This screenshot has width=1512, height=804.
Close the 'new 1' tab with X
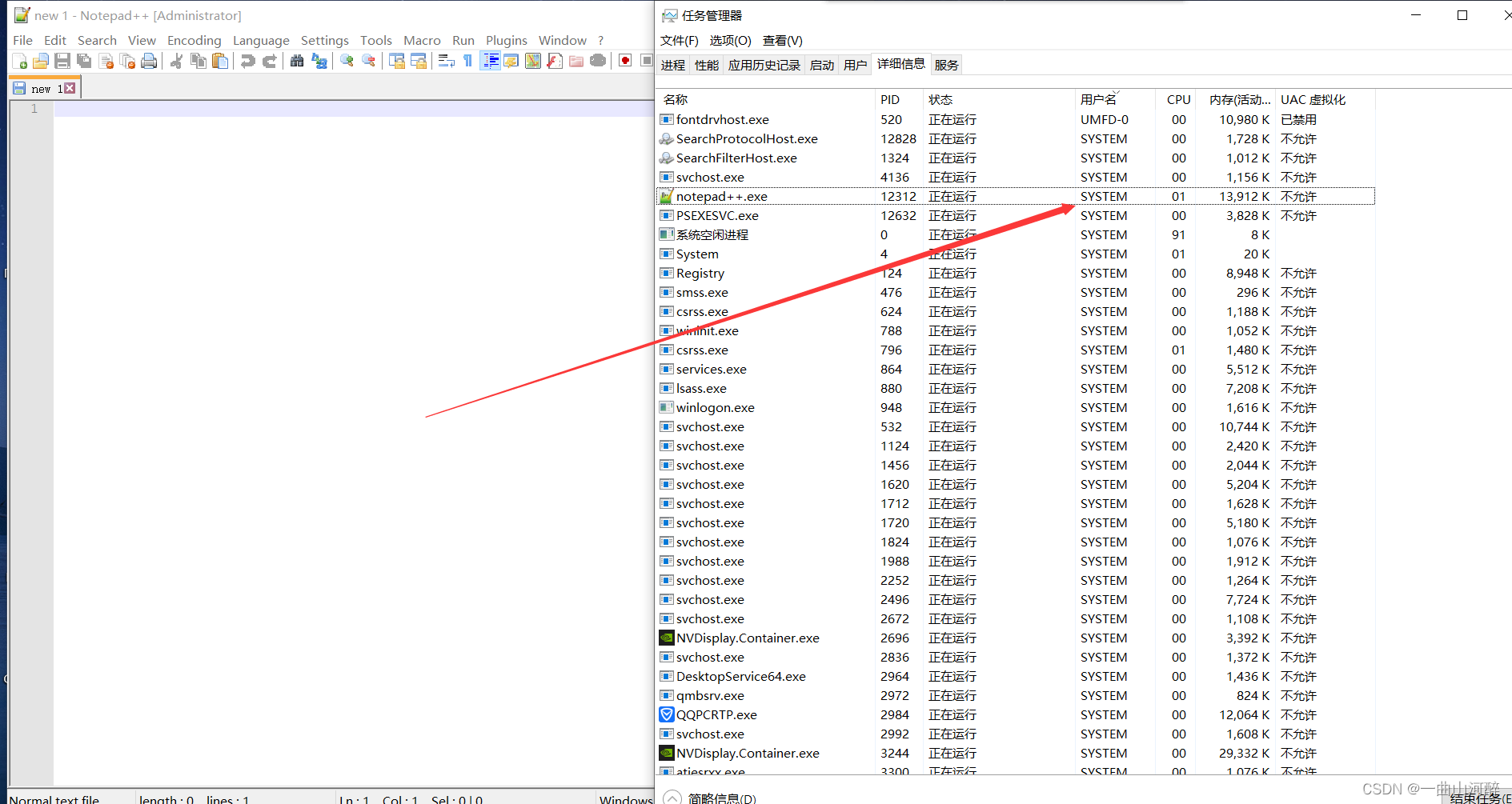click(x=70, y=88)
